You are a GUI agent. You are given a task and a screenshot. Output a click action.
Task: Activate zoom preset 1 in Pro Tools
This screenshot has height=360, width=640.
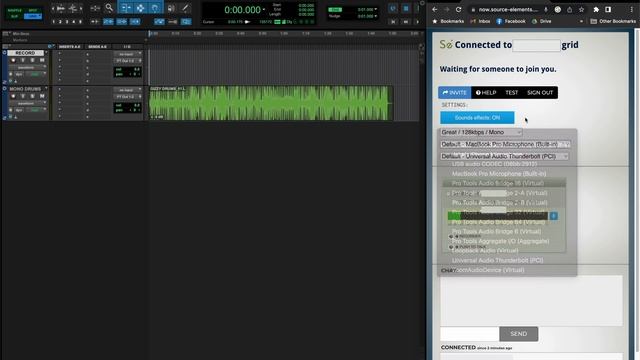[x=53, y=21]
